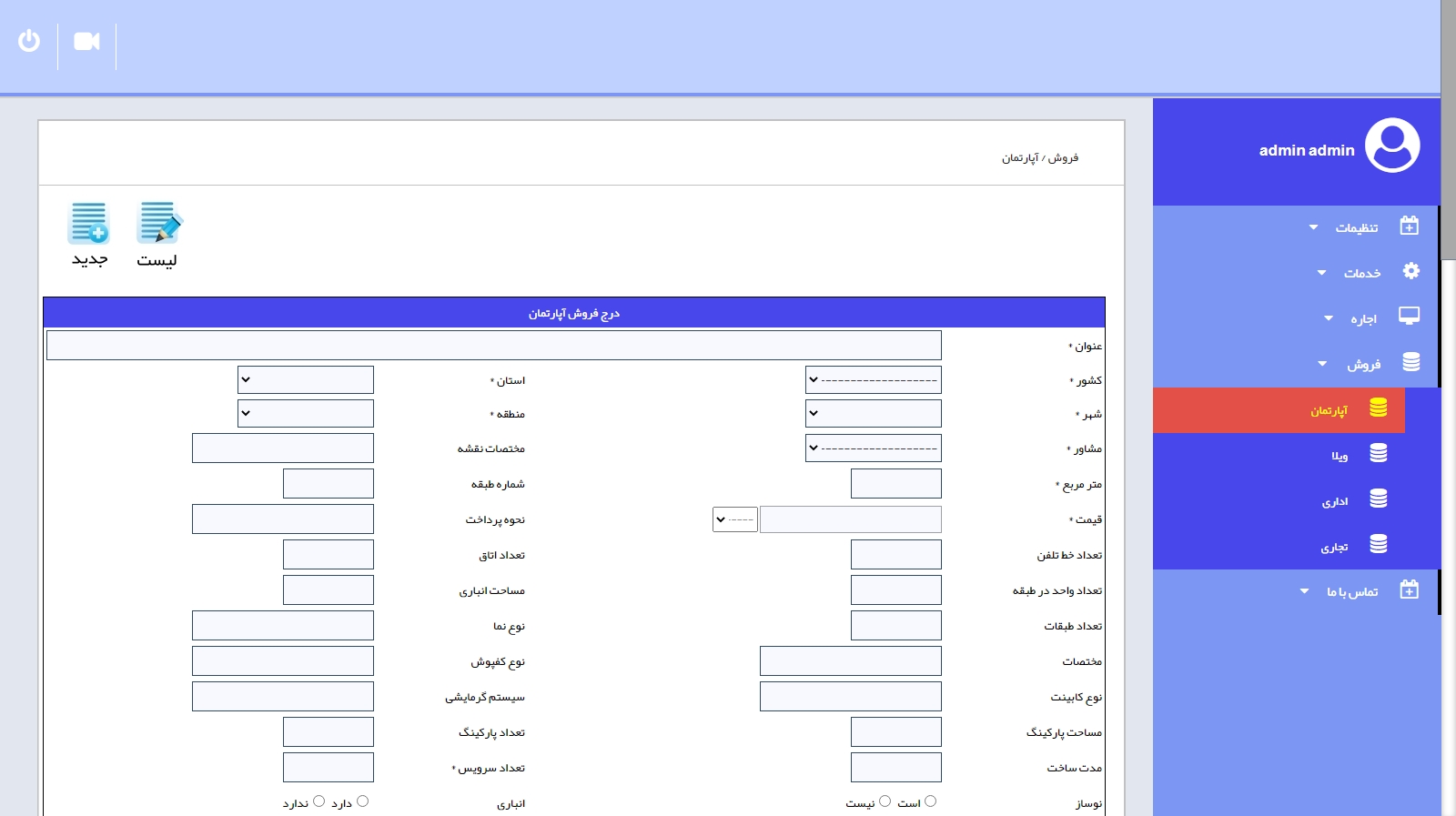Click the admin user avatar icon
The height and width of the screenshot is (816, 1456).
[x=1392, y=146]
